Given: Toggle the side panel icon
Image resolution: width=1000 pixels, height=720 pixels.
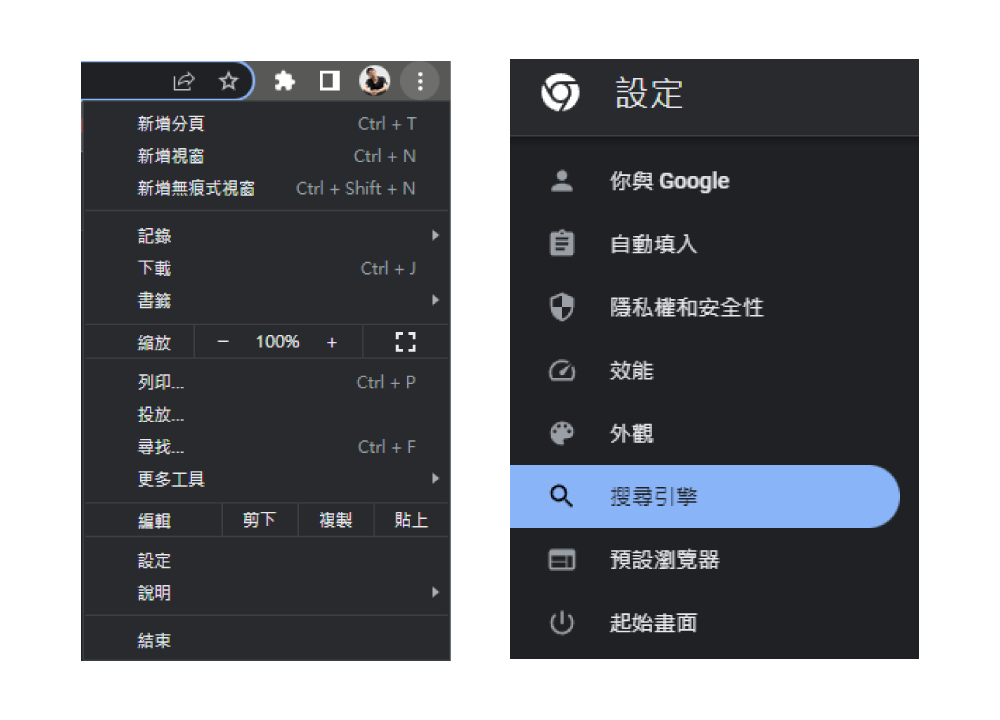Looking at the screenshot, I should click(x=329, y=82).
